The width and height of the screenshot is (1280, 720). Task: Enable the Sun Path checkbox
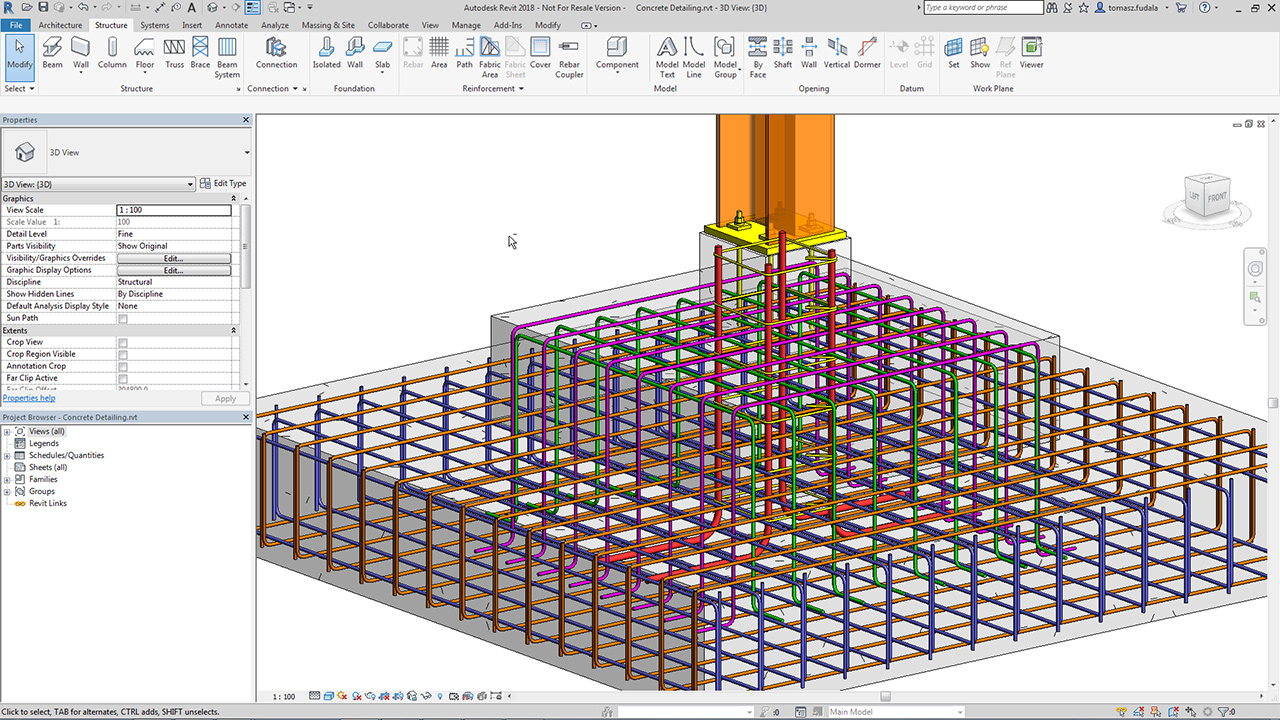coord(123,319)
